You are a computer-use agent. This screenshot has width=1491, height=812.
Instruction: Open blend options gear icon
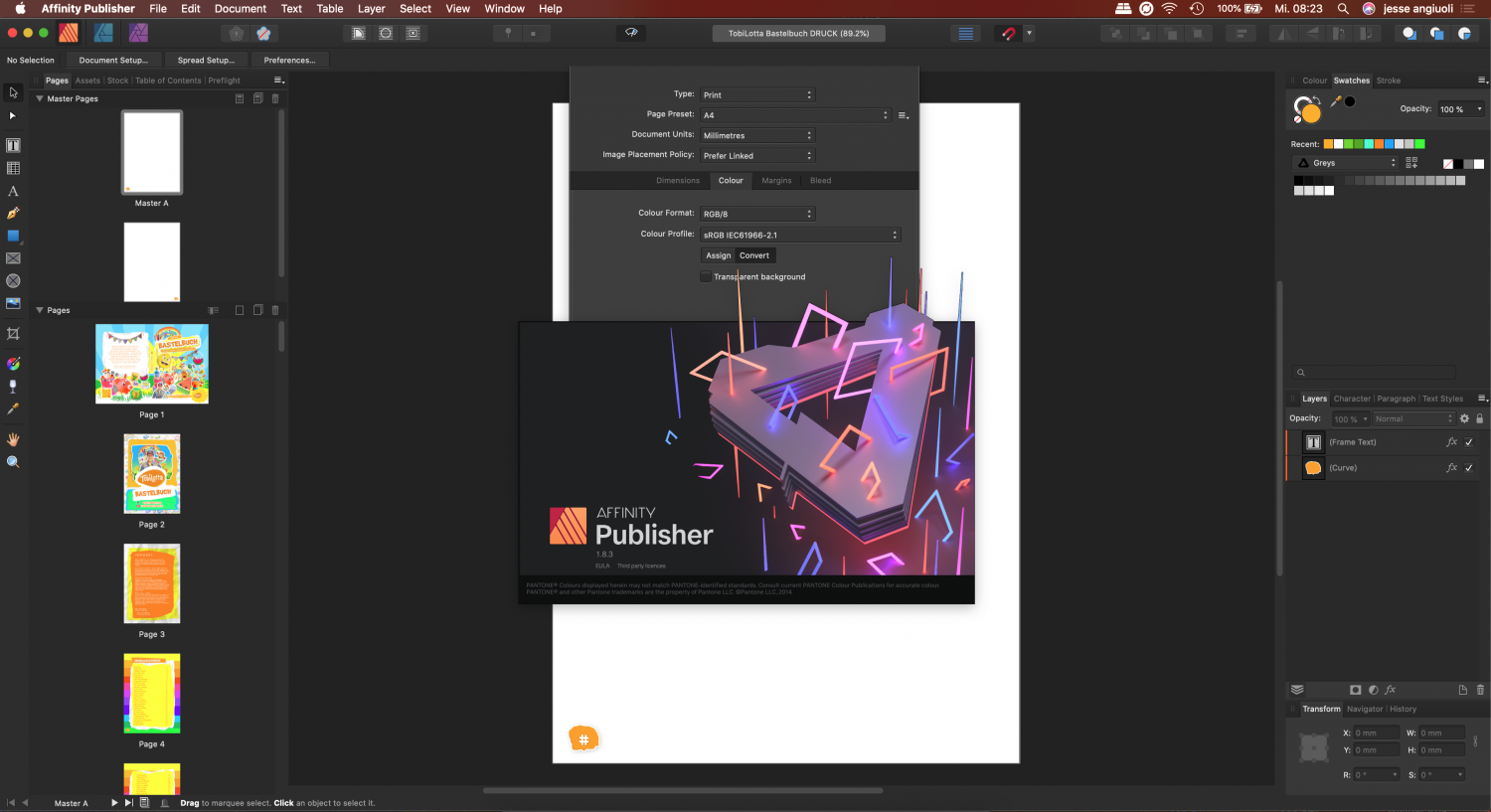(1464, 418)
